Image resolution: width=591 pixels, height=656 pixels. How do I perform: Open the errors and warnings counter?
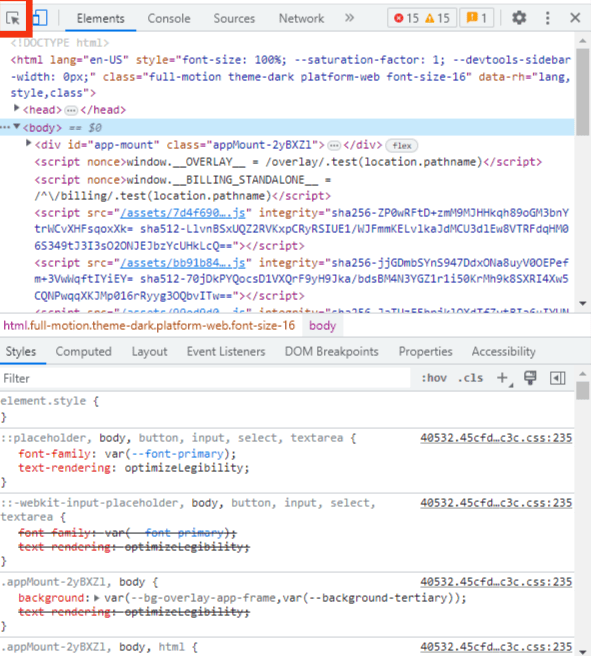tap(422, 18)
